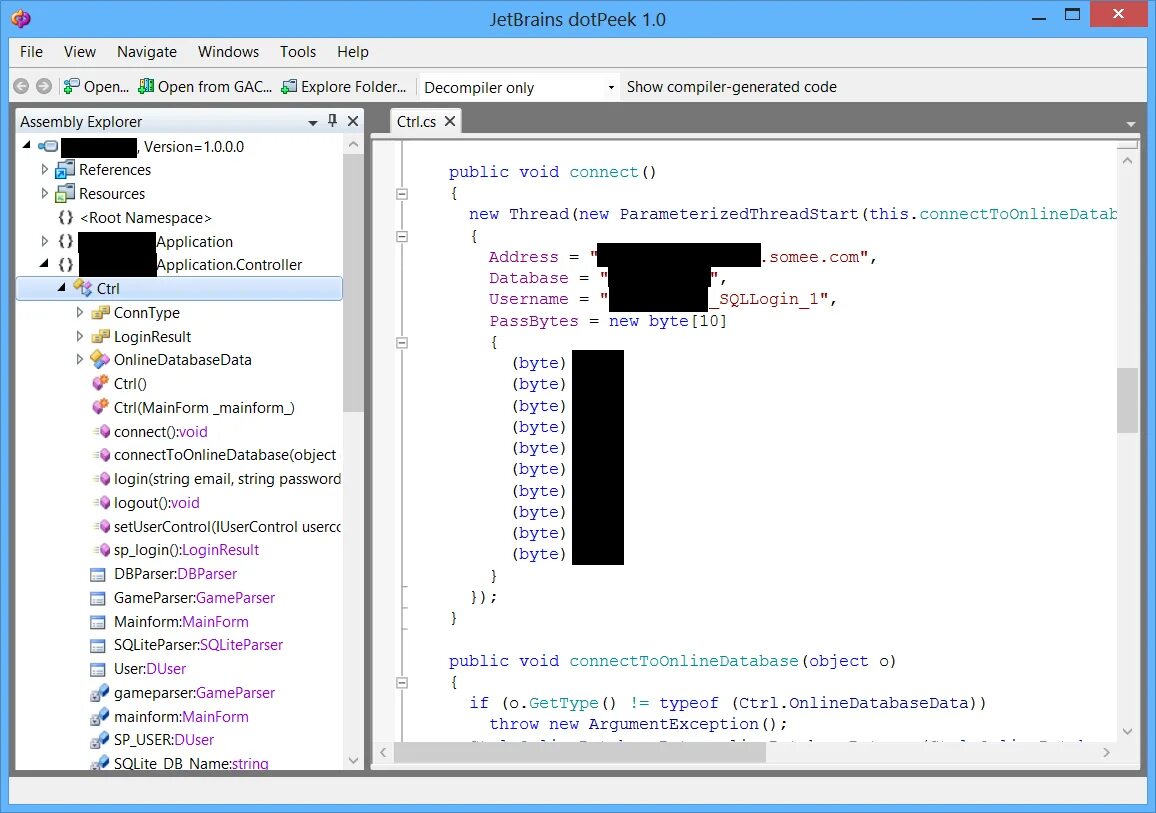Pin the Assembly Explorer panel
The width and height of the screenshot is (1156, 813).
click(x=332, y=120)
